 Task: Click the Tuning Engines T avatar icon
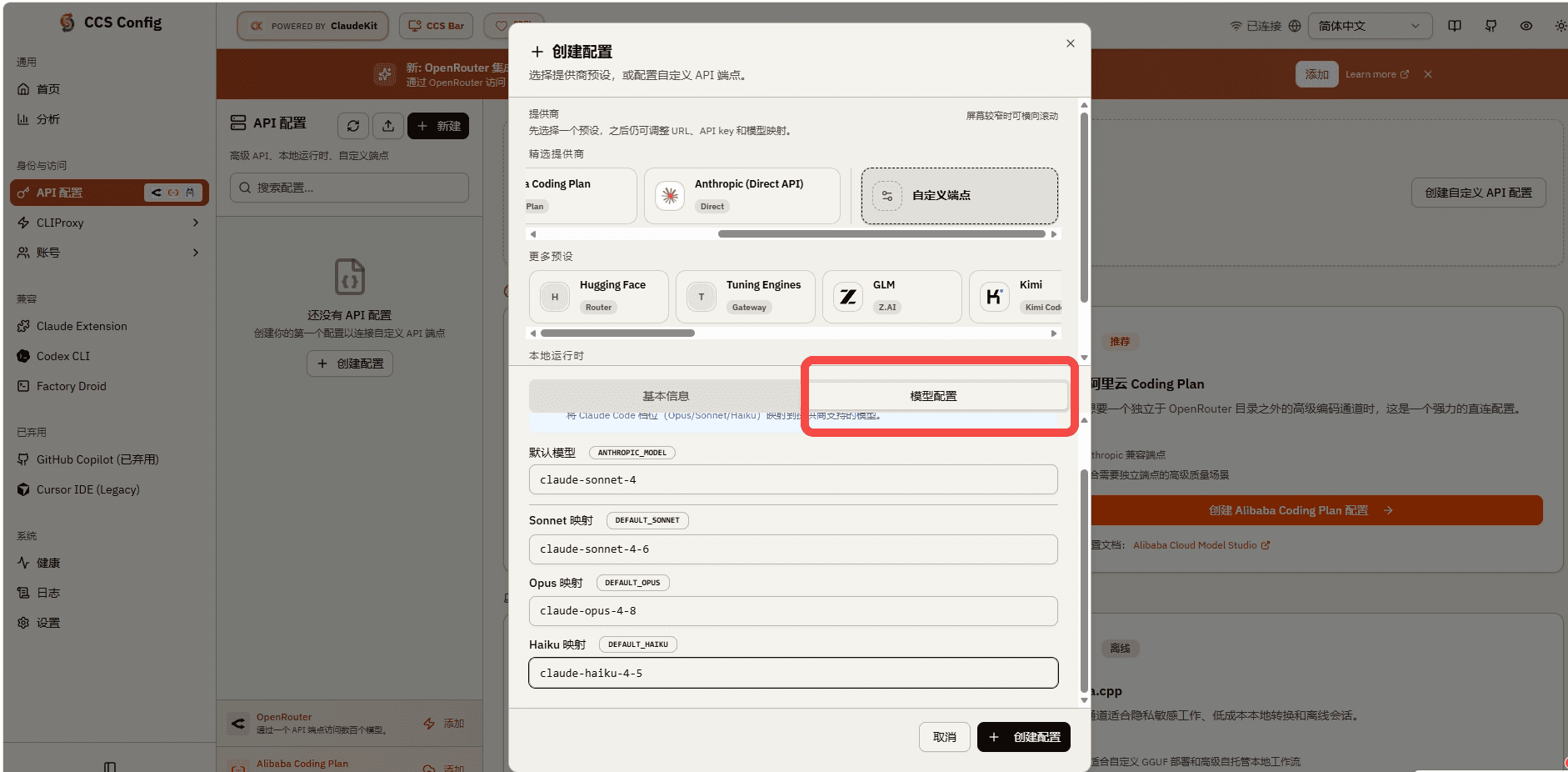[702, 297]
